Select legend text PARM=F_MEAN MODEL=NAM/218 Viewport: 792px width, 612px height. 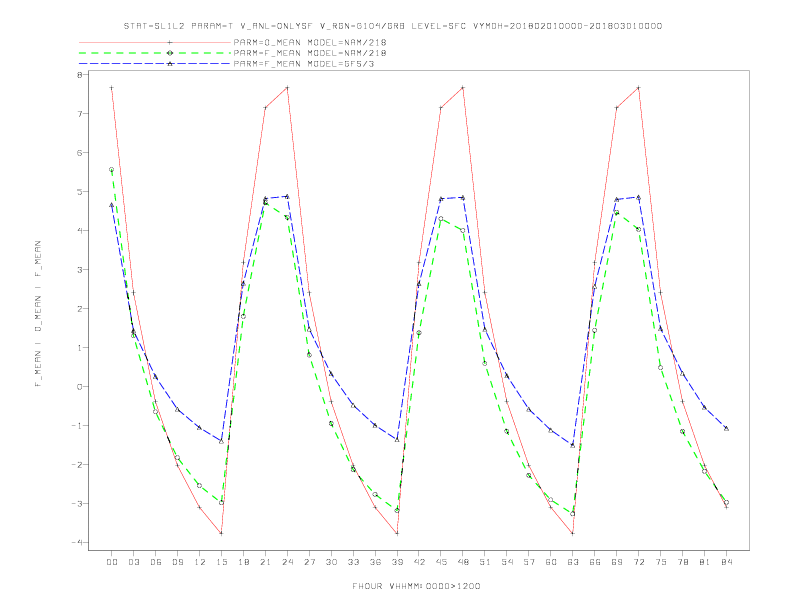coord(310,53)
